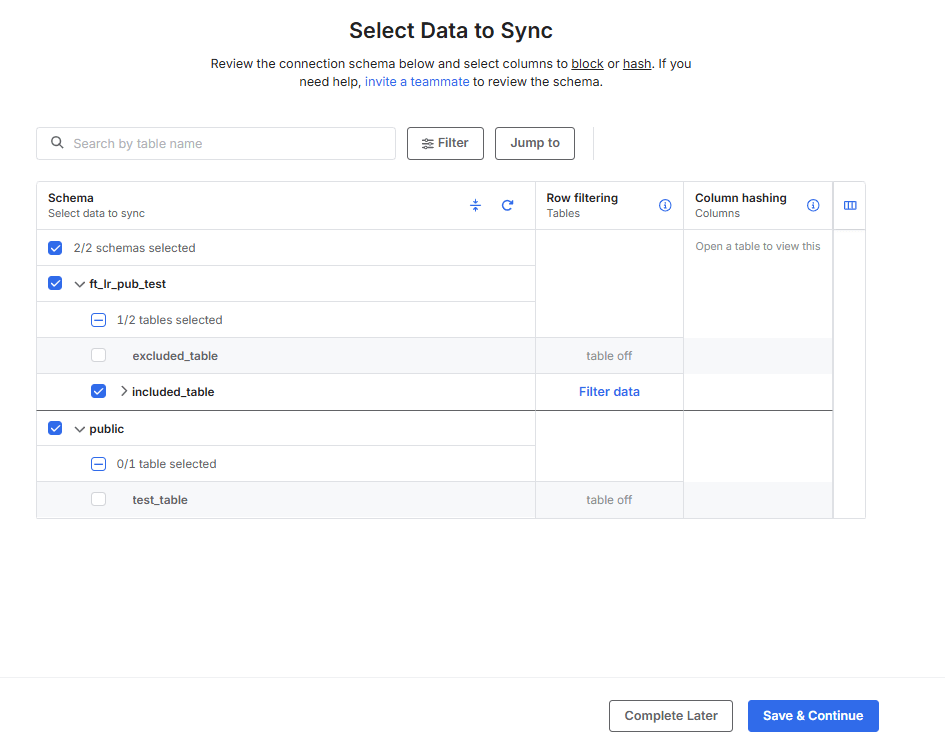
Task: Uncheck the included_table checkbox
Action: (x=98, y=392)
